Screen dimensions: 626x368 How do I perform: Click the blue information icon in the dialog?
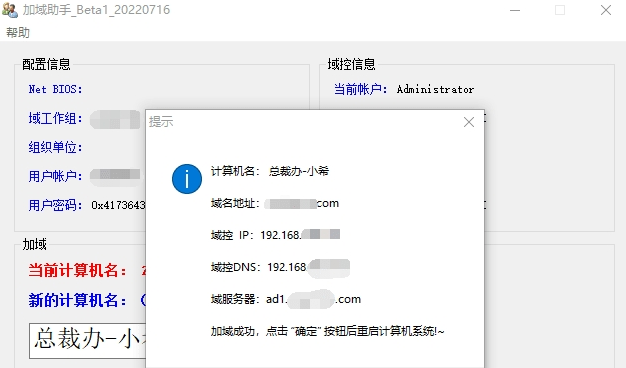tap(187, 179)
